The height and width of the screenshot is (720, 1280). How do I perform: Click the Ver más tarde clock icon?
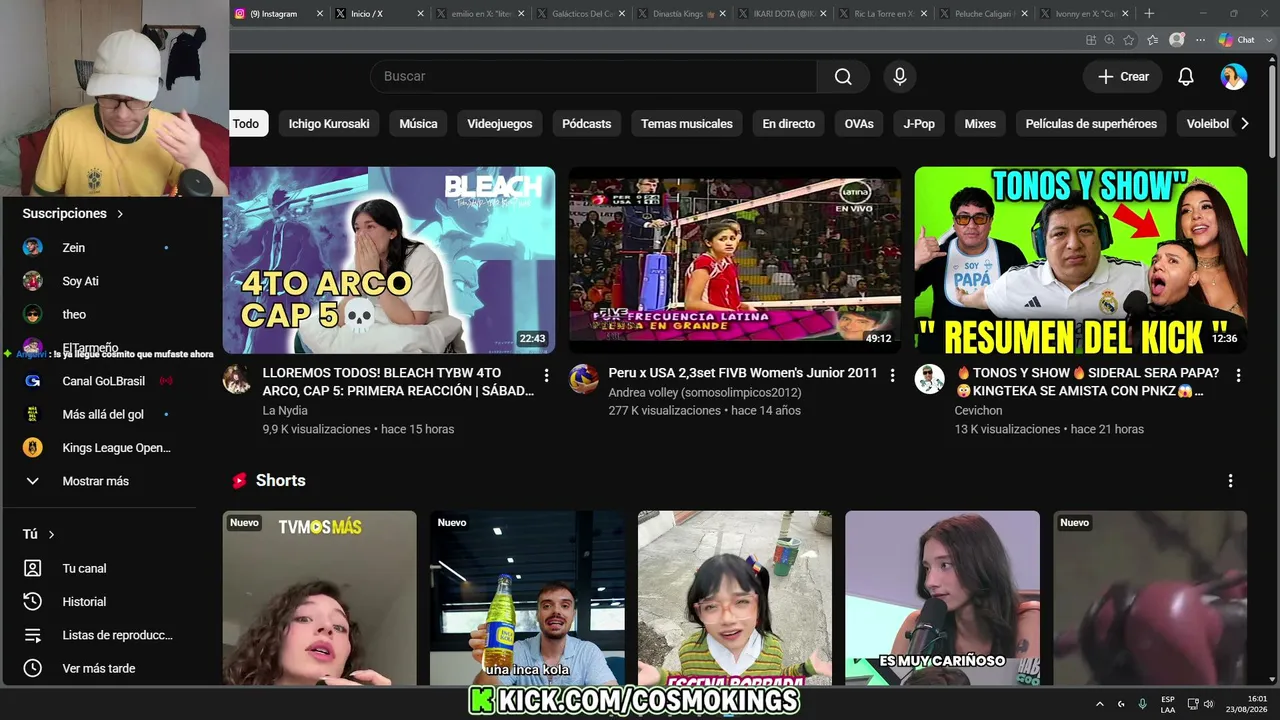click(x=33, y=668)
